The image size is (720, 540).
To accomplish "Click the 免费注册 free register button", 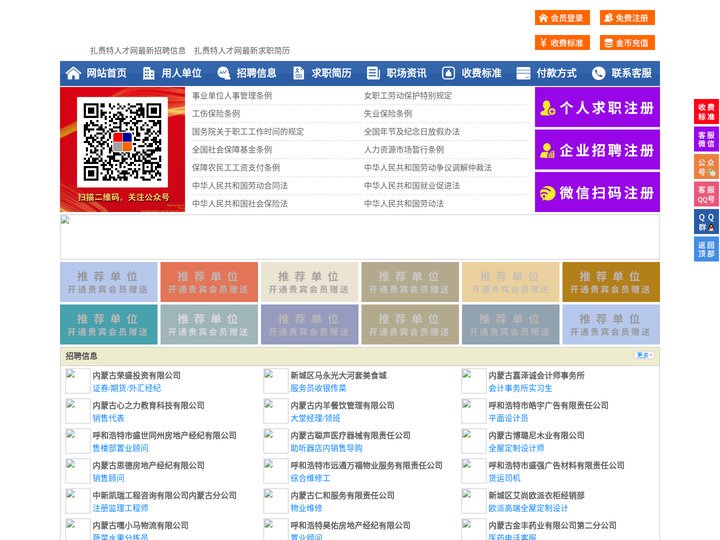I will pos(627,18).
